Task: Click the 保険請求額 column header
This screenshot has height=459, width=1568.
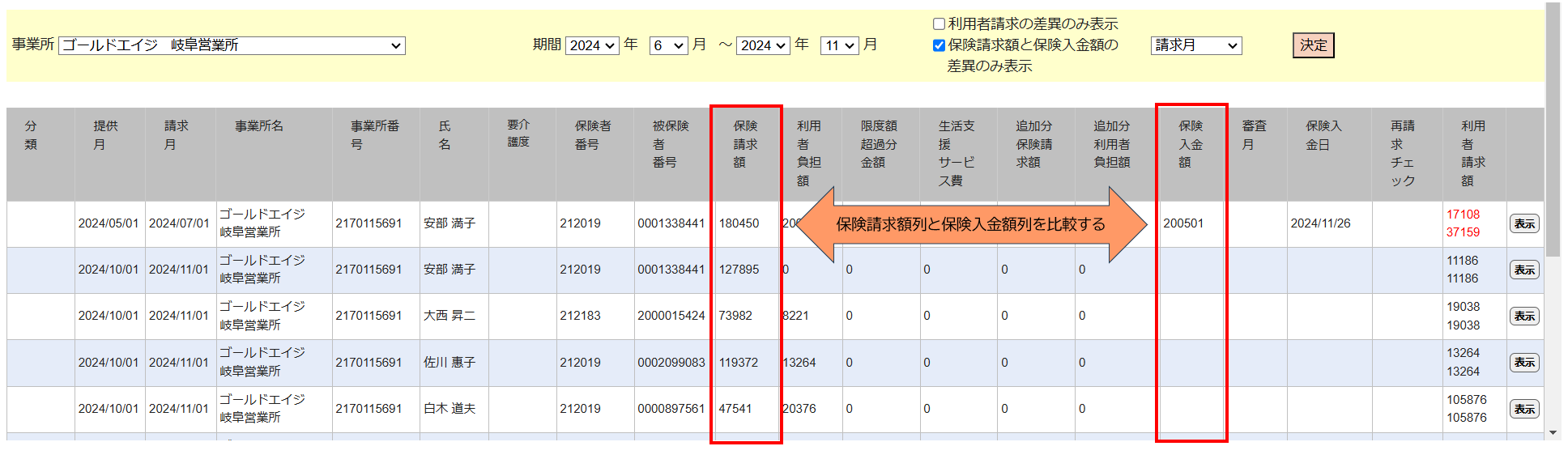Action: pos(745,144)
